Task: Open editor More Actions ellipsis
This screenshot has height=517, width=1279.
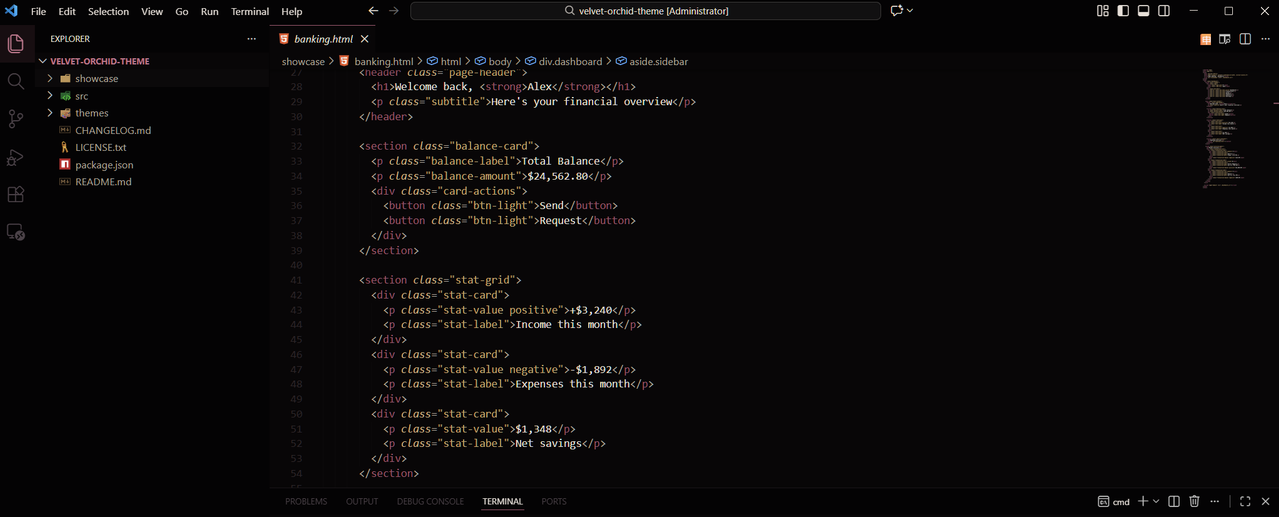Action: [1265, 39]
